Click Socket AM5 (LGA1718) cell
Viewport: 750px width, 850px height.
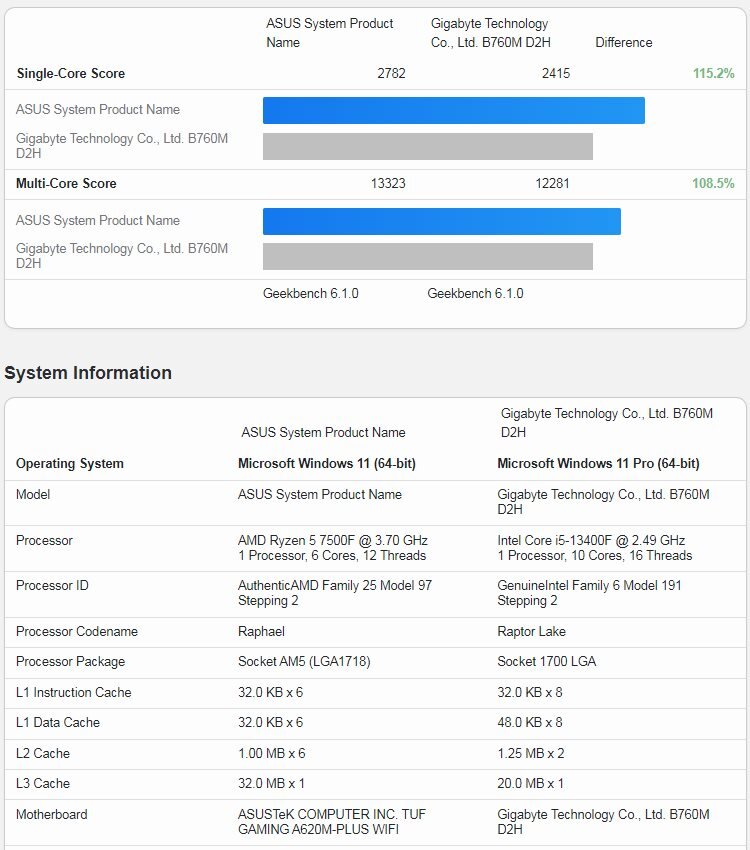tap(304, 661)
